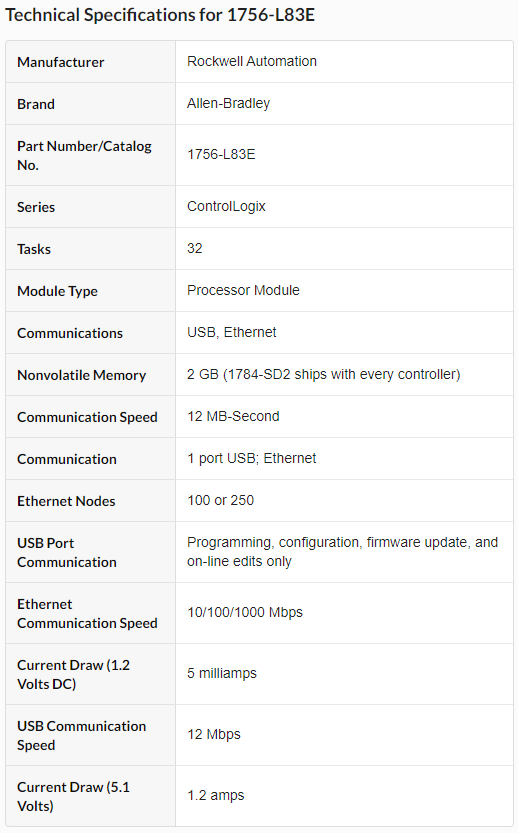Select the 1.2 amps value
Viewport: 518px width, 833px height.
pos(216,796)
